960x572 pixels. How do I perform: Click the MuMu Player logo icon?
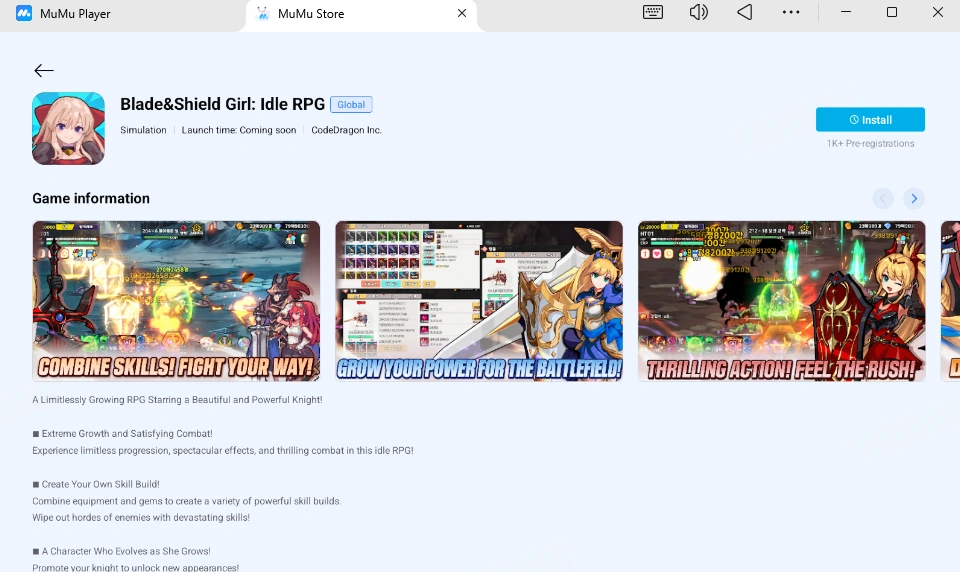coord(24,13)
